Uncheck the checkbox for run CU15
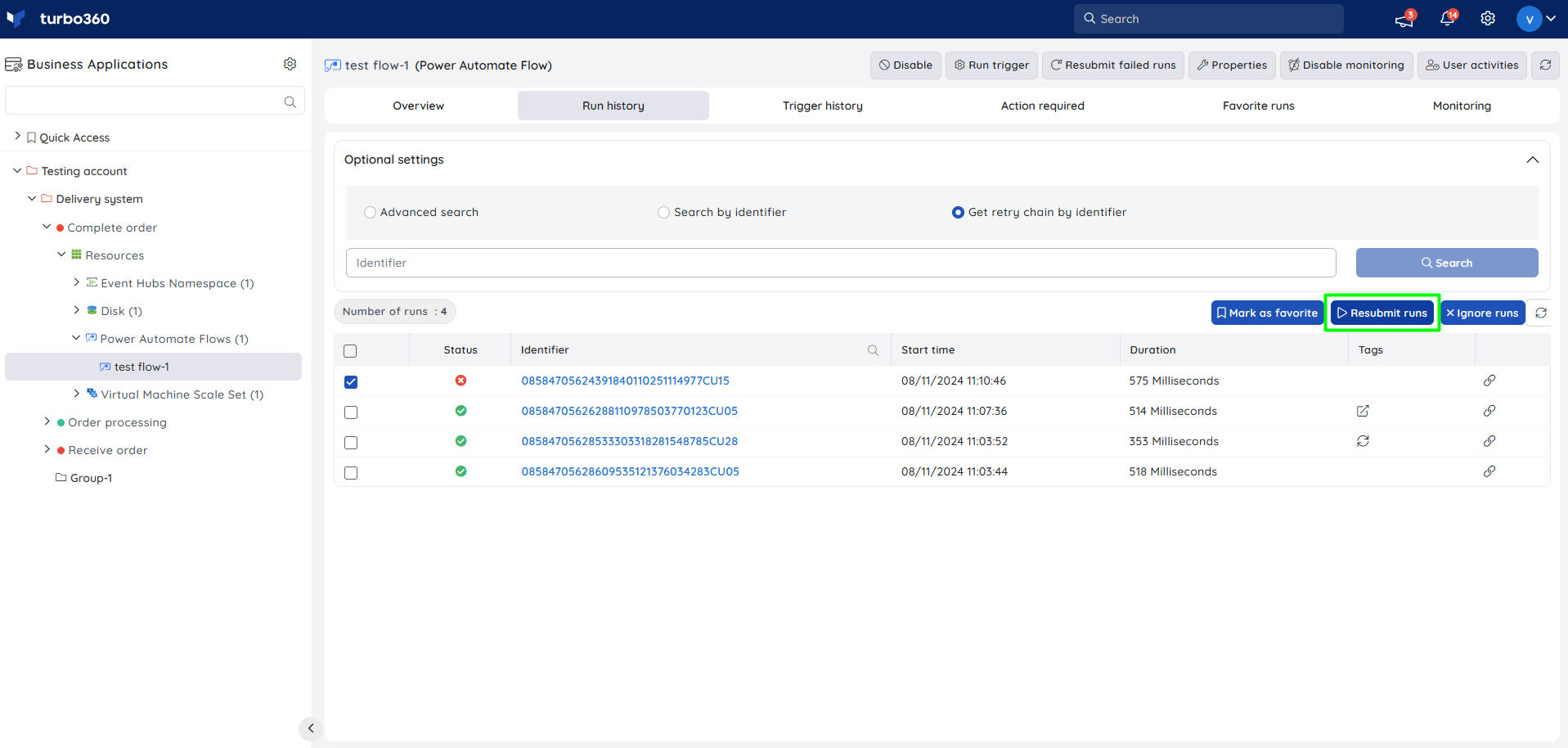 [x=351, y=382]
